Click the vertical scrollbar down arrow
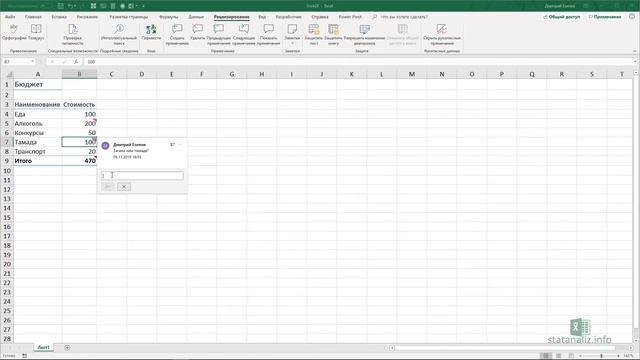Screen dimensions: 640x360 click(x=636, y=341)
